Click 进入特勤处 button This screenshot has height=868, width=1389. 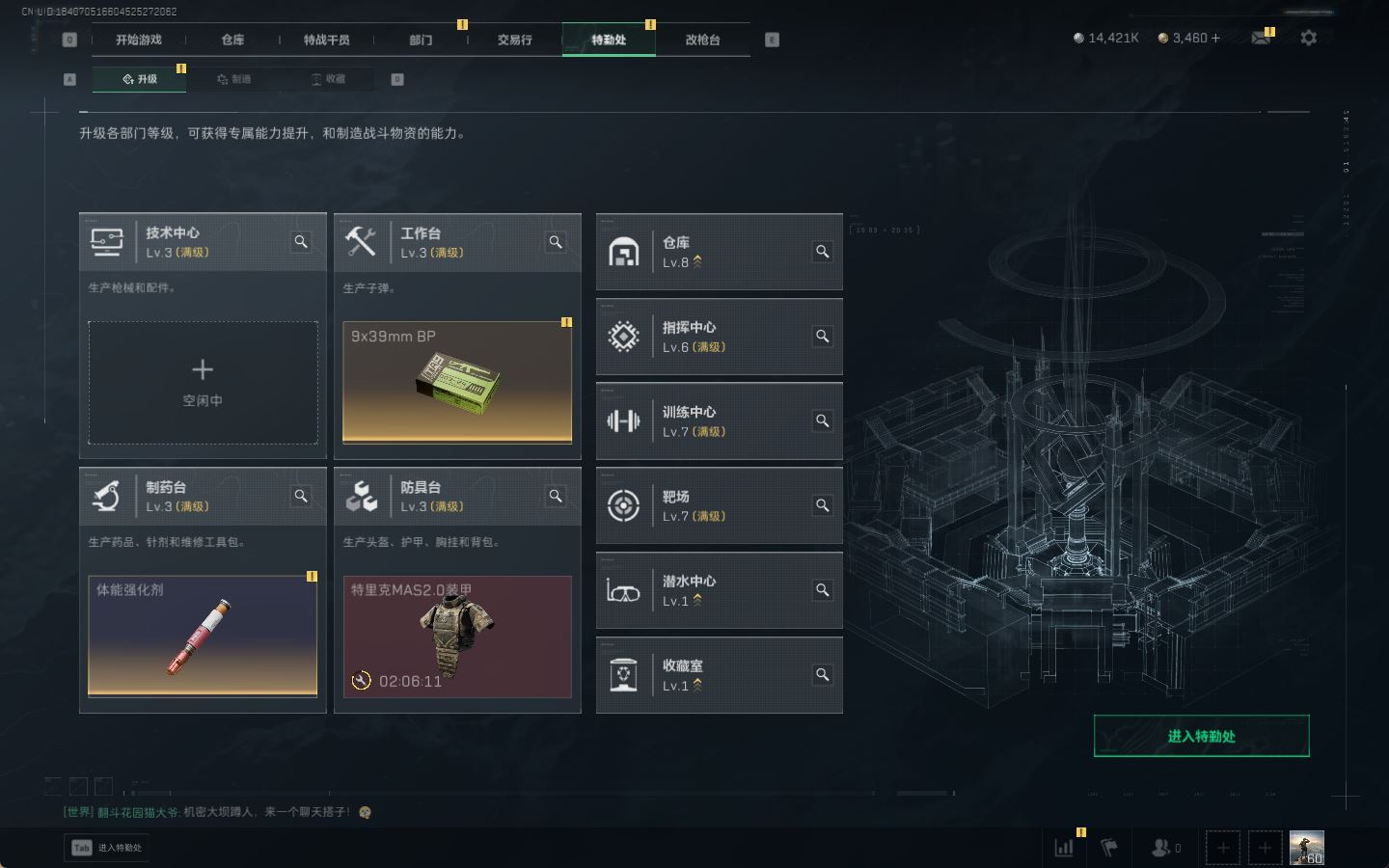1201,736
